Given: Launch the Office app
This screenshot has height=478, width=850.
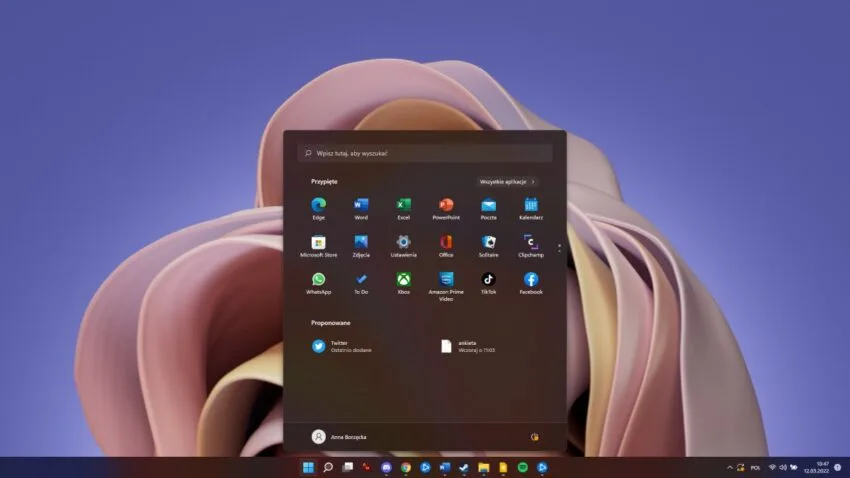Looking at the screenshot, I should tap(446, 246).
